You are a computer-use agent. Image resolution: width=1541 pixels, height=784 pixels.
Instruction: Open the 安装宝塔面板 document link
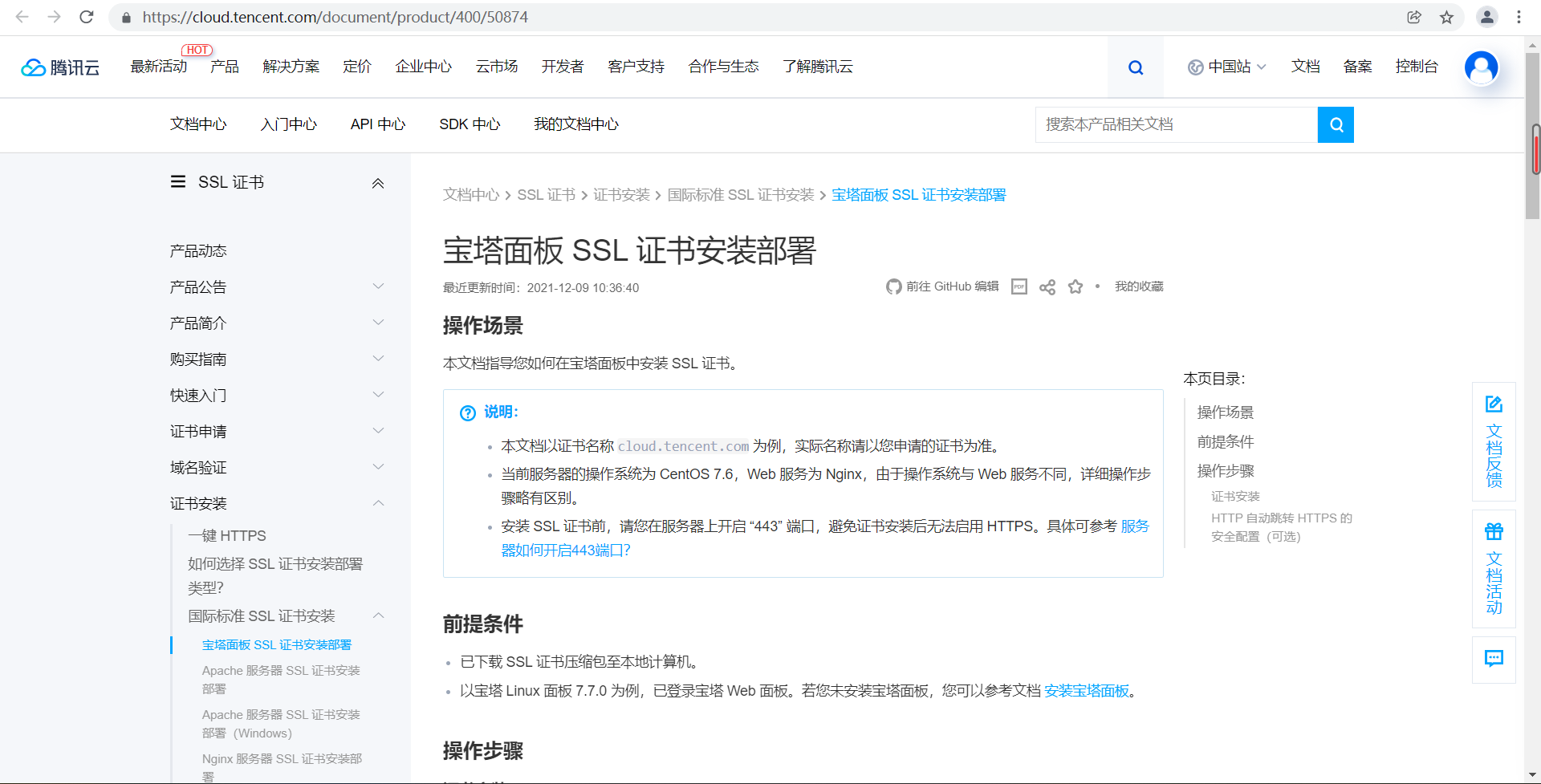point(1087,691)
